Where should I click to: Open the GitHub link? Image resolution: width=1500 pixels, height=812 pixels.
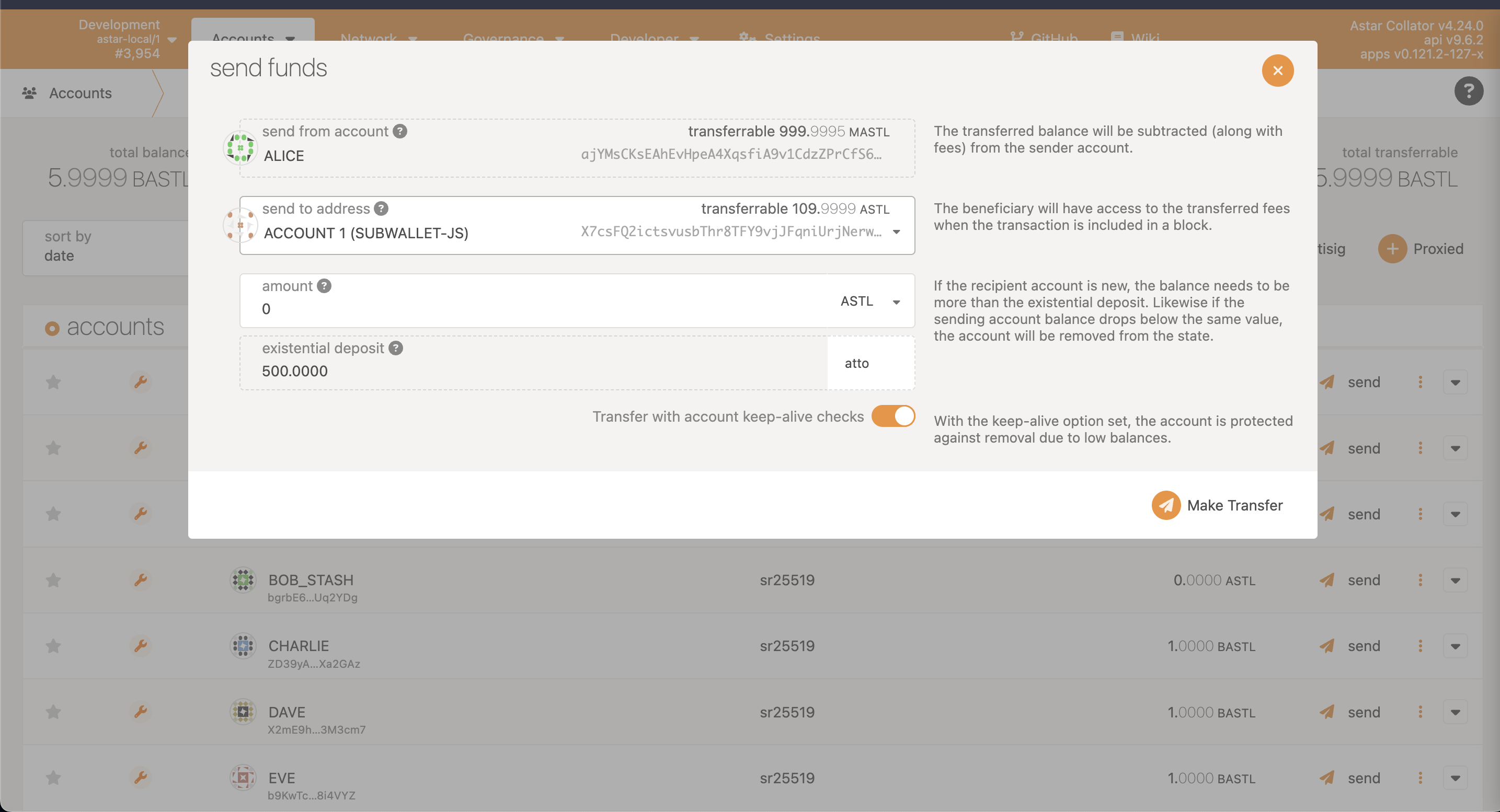click(x=1044, y=39)
